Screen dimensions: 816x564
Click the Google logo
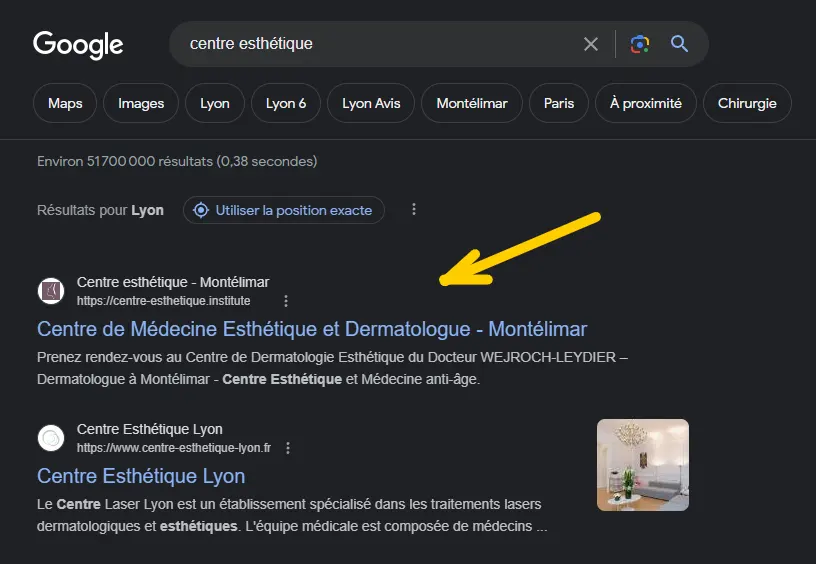(78, 45)
